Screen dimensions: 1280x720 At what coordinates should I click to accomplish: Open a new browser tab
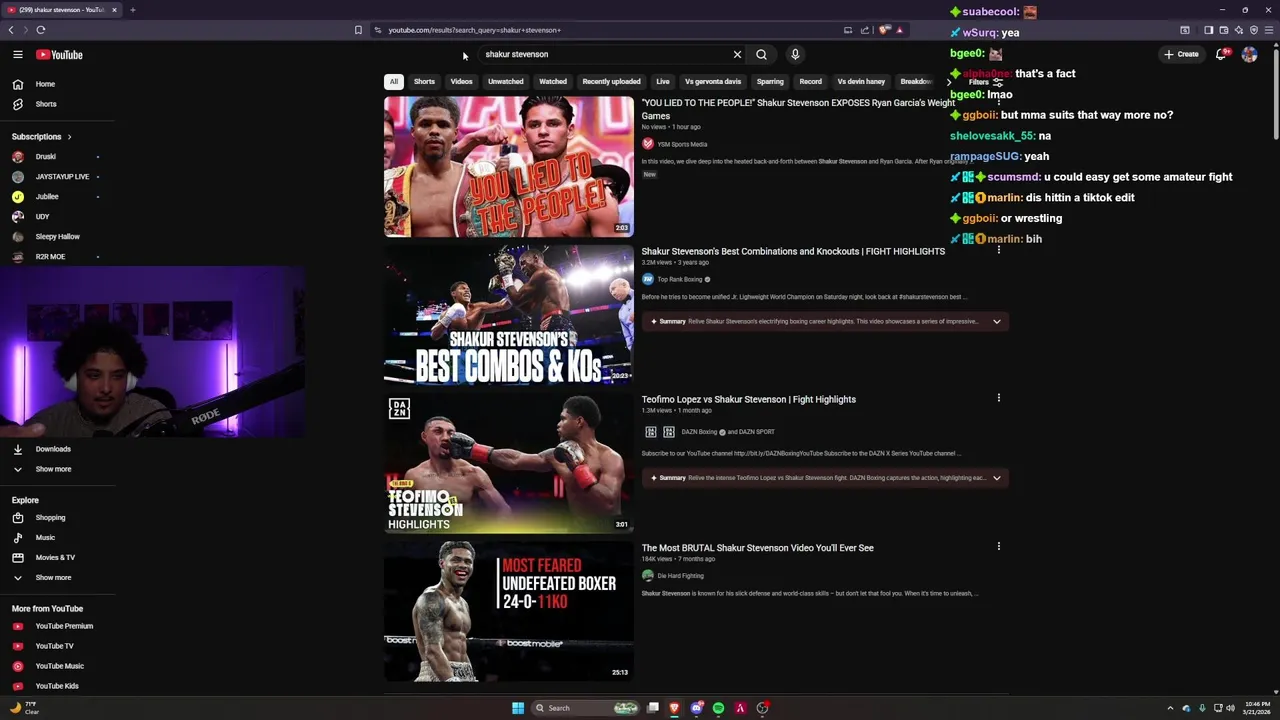tap(132, 10)
